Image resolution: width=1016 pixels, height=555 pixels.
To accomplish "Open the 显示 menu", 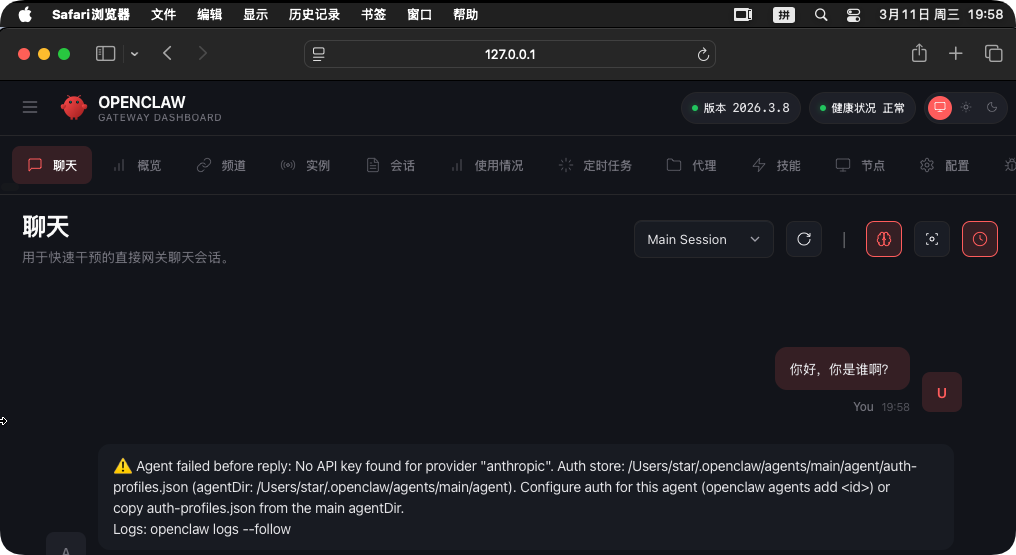I will [x=255, y=14].
